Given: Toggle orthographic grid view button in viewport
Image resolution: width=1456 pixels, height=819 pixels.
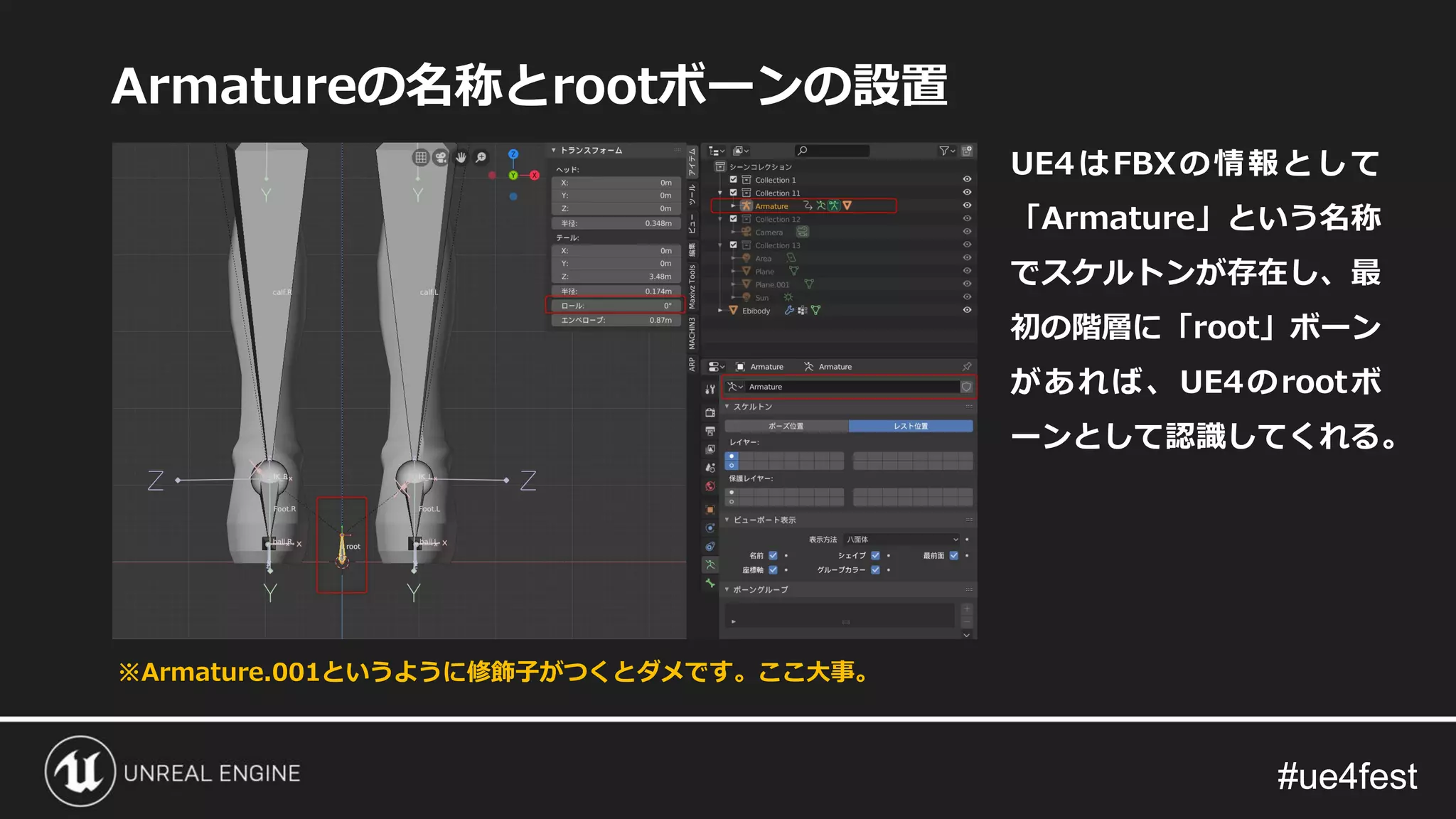Looking at the screenshot, I should point(421,157).
